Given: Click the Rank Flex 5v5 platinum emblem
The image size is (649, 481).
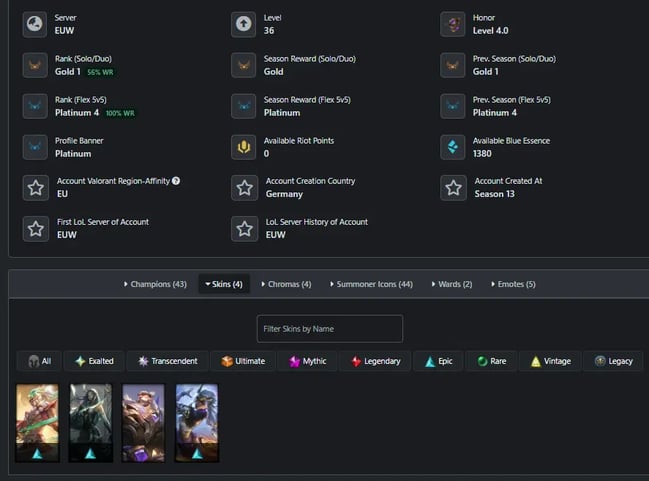Looking at the screenshot, I should [x=35, y=106].
